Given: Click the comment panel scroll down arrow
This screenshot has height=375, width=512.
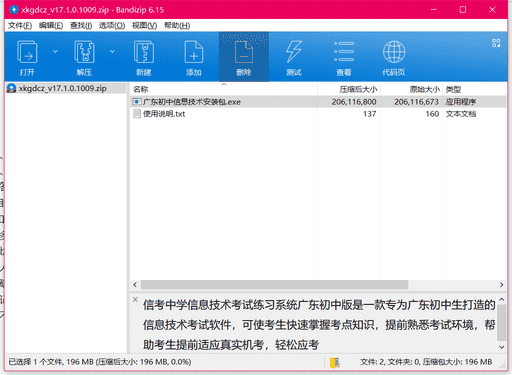Looking at the screenshot, I should (501, 347).
